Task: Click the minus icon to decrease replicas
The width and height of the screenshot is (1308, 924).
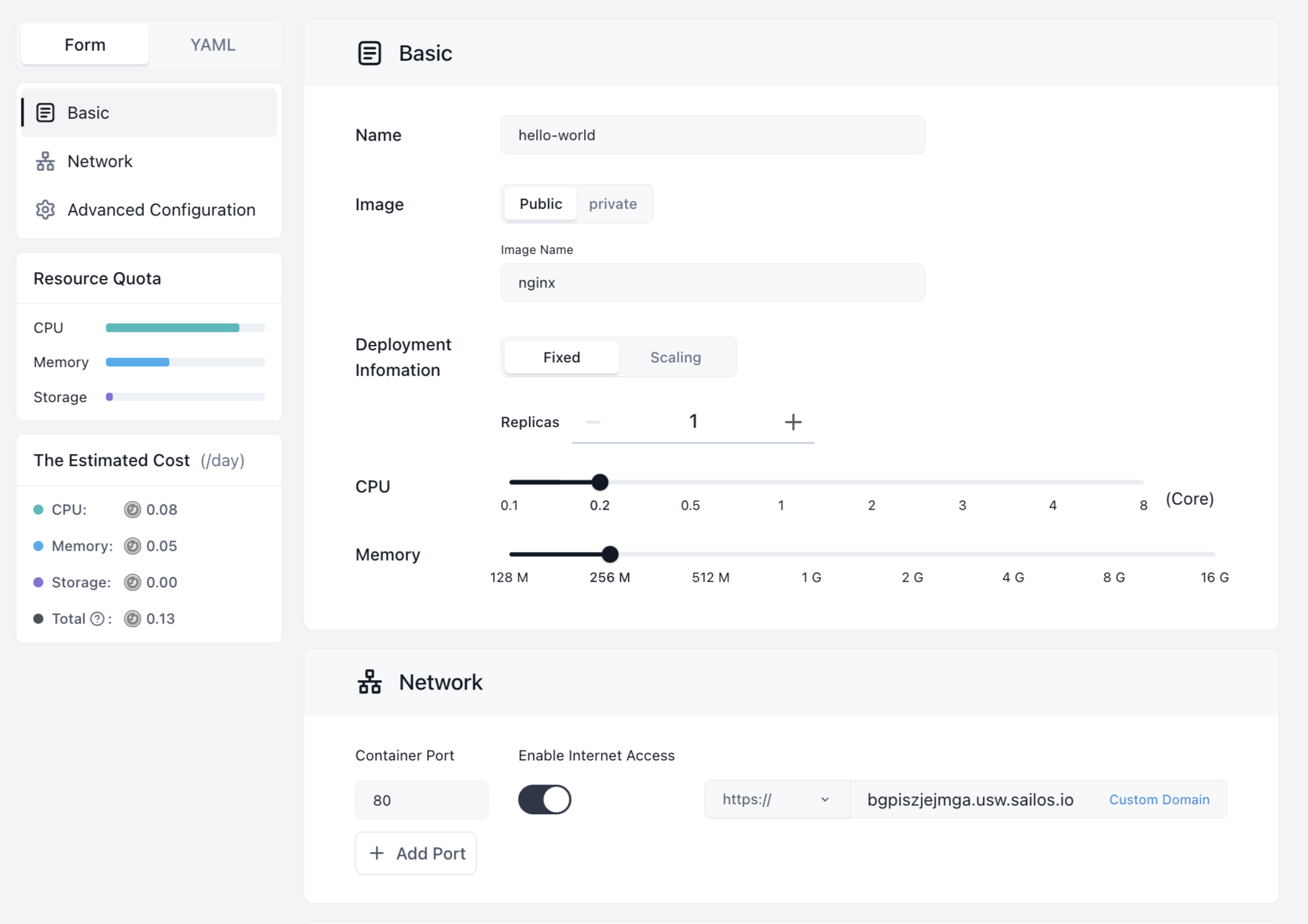Action: pos(593,422)
